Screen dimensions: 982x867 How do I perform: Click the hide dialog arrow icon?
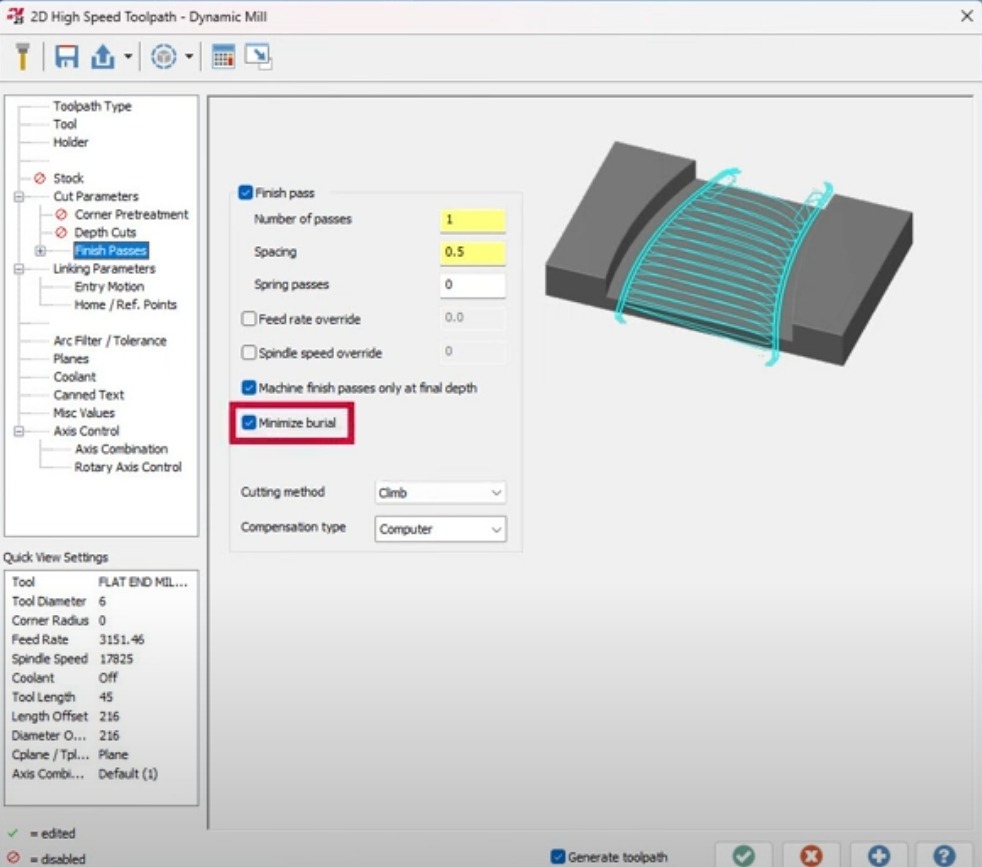pyautogui.click(x=258, y=56)
